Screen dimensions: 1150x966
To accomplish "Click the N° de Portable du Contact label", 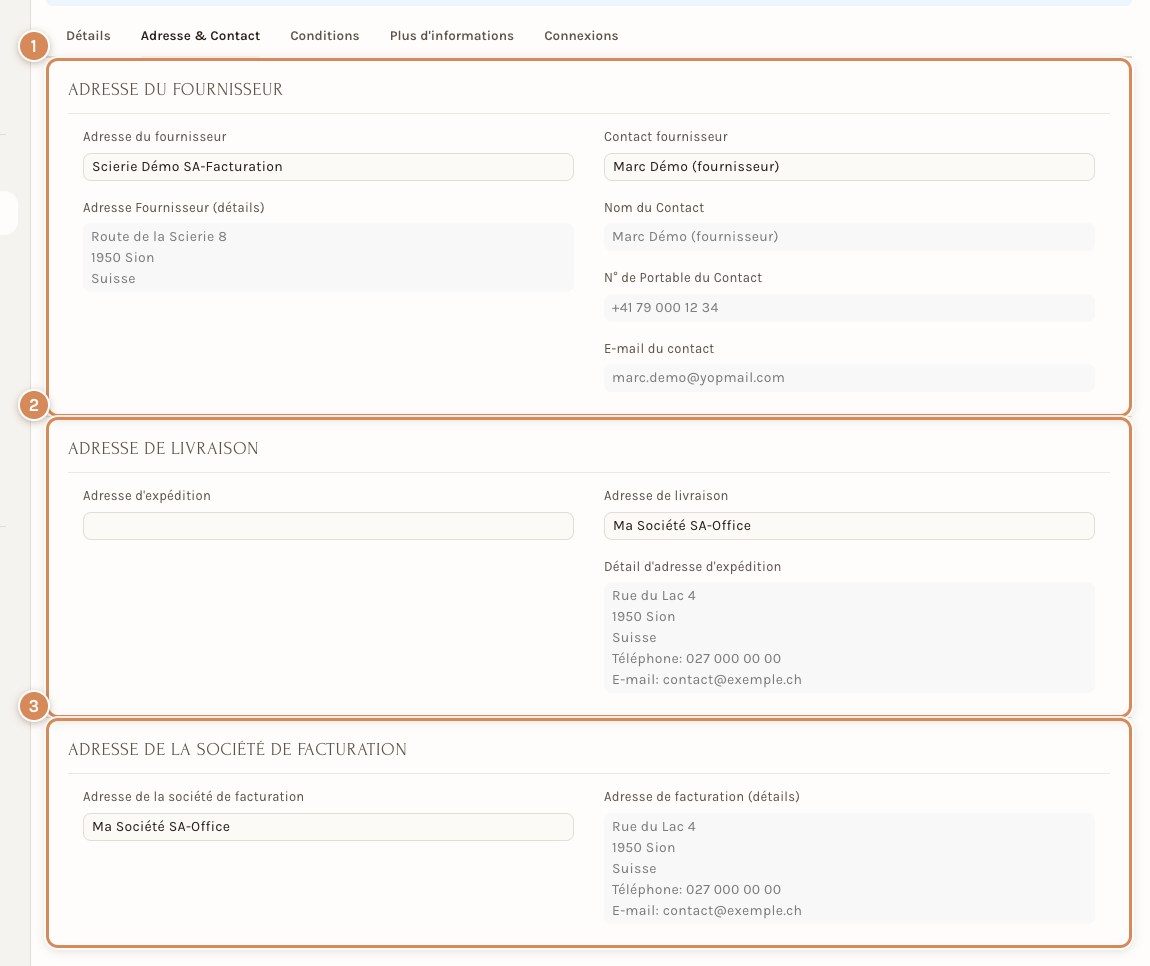I will click(683, 278).
